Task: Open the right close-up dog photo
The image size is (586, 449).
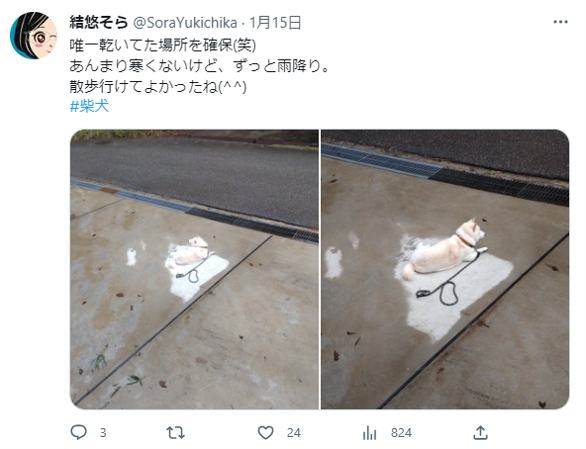Action: point(445,269)
